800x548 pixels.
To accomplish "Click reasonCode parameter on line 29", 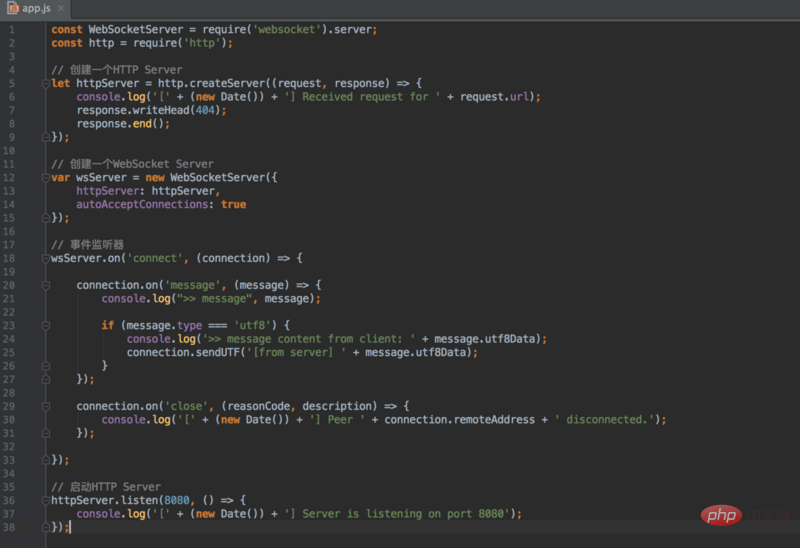I will click(x=259, y=406).
